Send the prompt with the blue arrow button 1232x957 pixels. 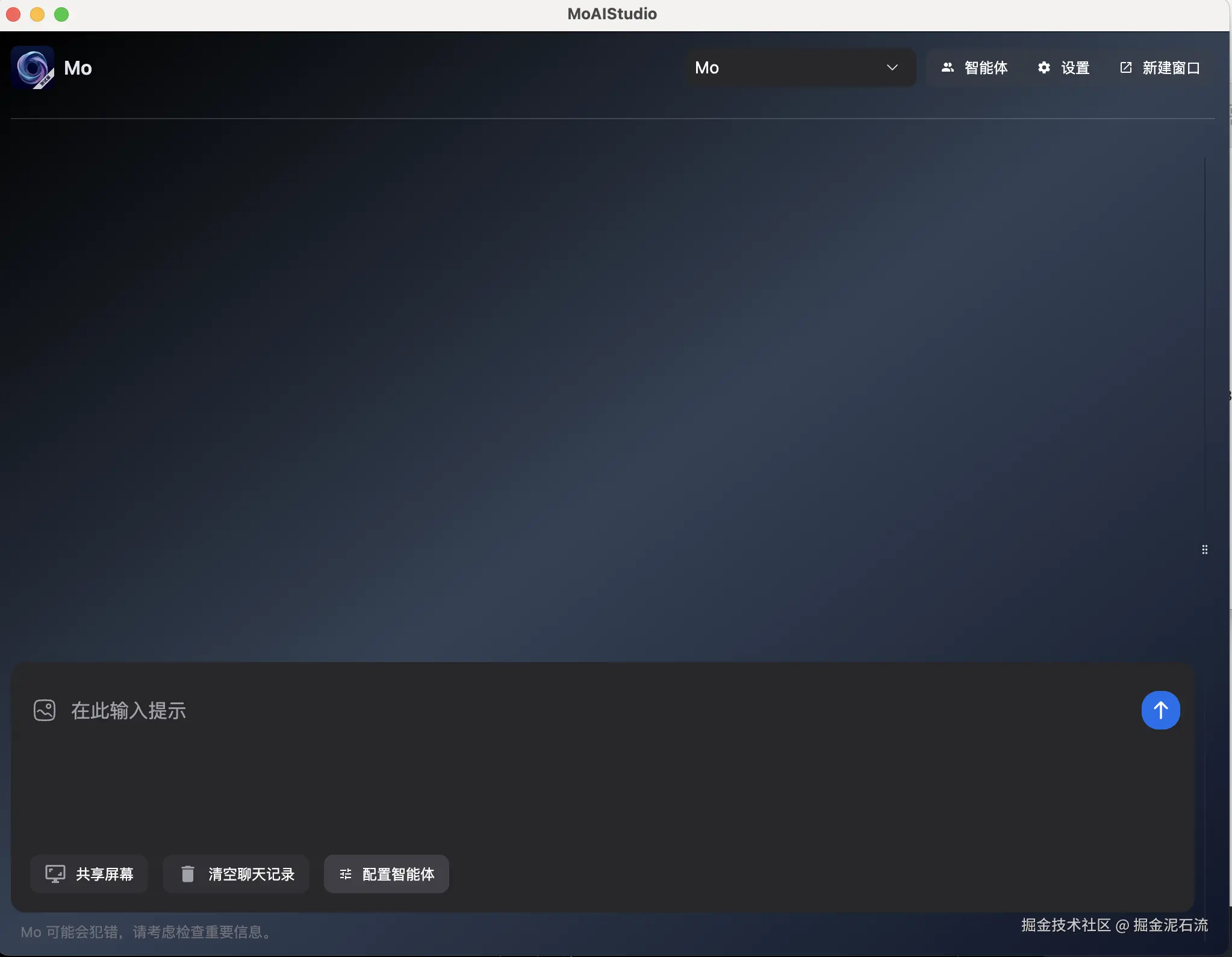click(1160, 710)
